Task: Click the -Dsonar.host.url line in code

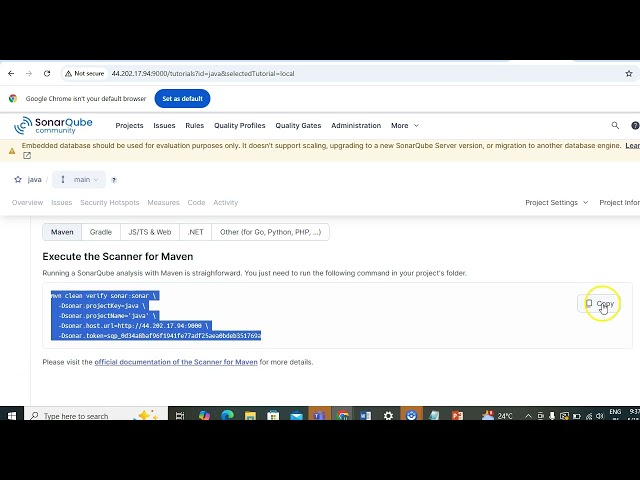Action: coord(131,326)
